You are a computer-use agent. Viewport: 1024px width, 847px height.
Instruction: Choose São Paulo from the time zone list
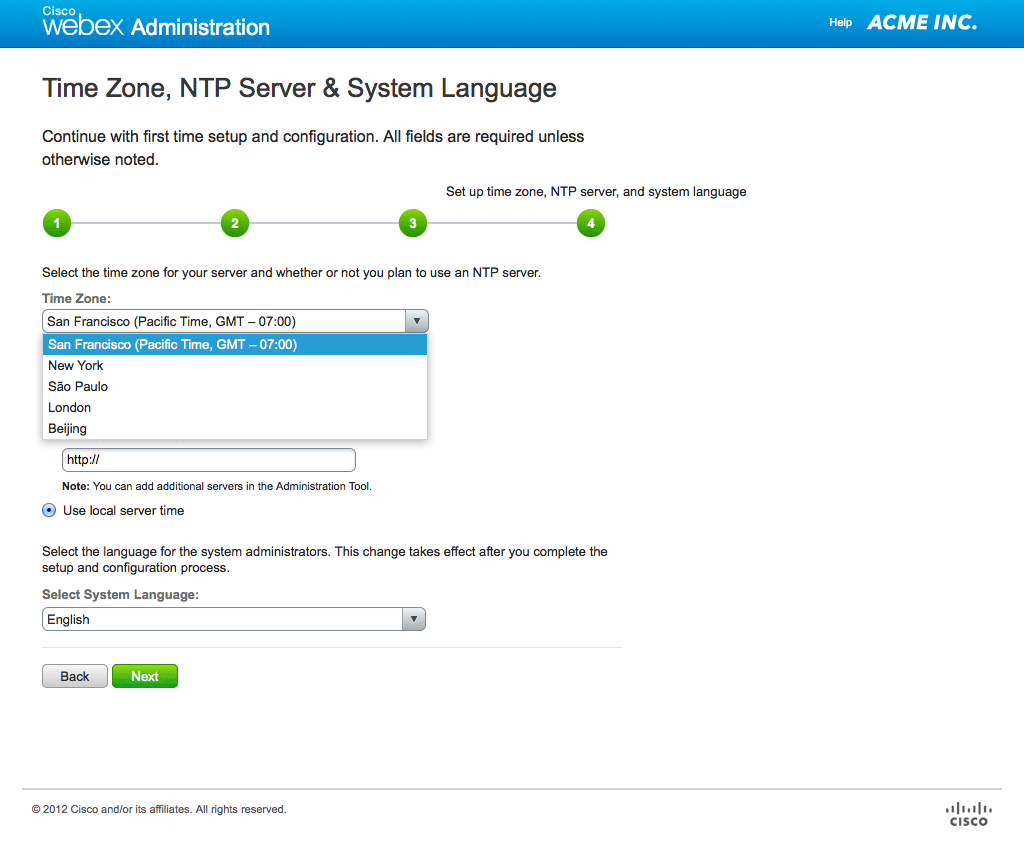click(x=78, y=386)
